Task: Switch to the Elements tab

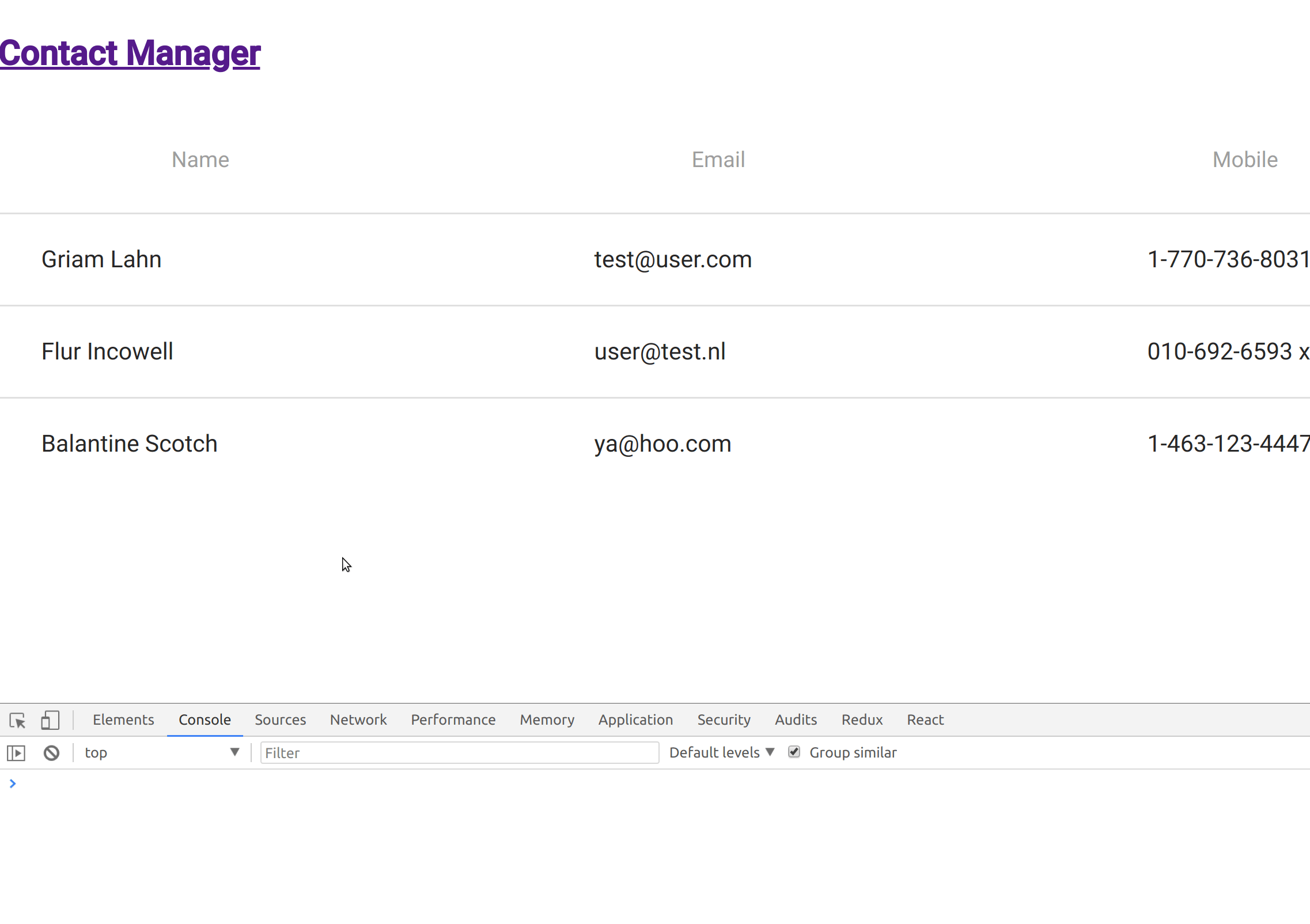Action: 123,720
